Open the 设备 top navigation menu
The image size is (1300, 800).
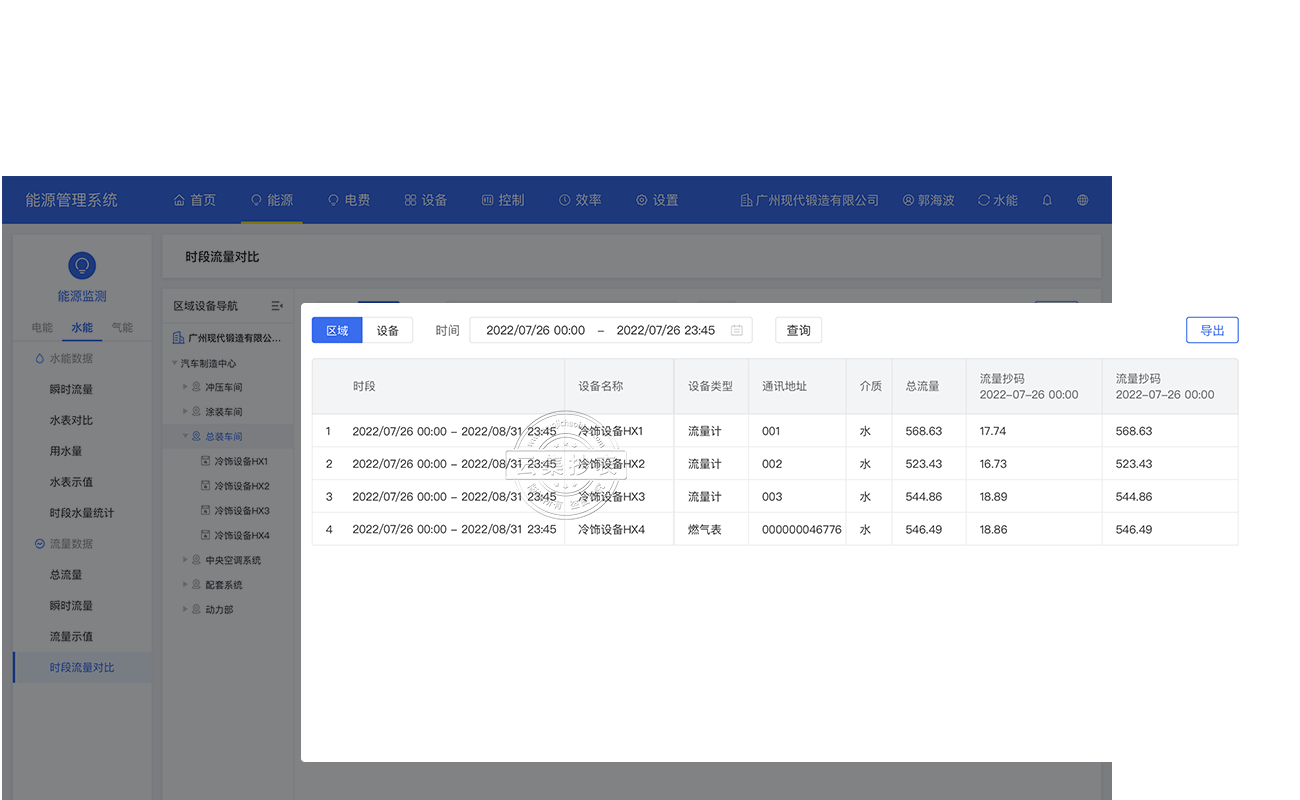[x=425, y=200]
